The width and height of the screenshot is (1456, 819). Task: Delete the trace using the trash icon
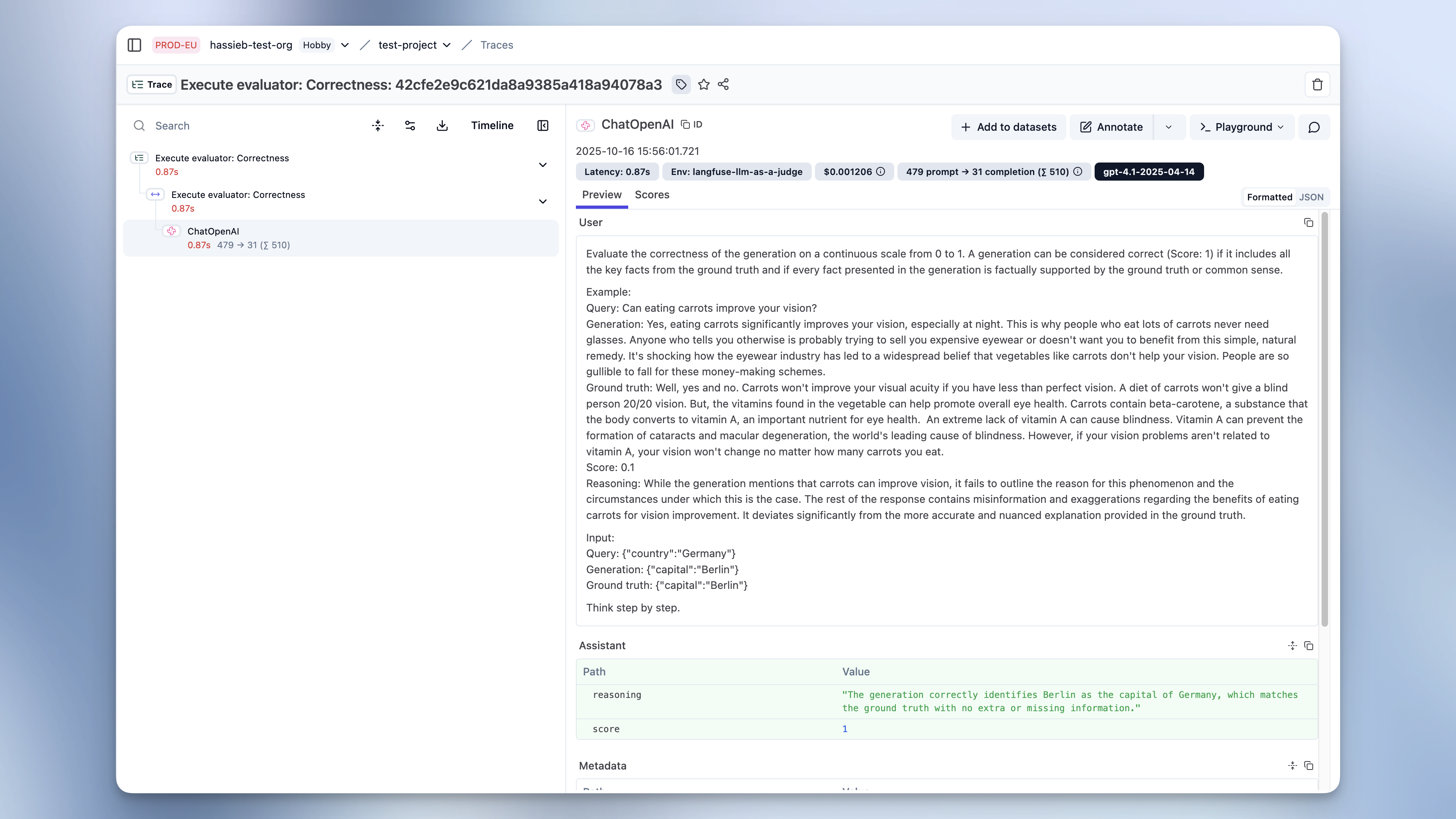[x=1318, y=84]
